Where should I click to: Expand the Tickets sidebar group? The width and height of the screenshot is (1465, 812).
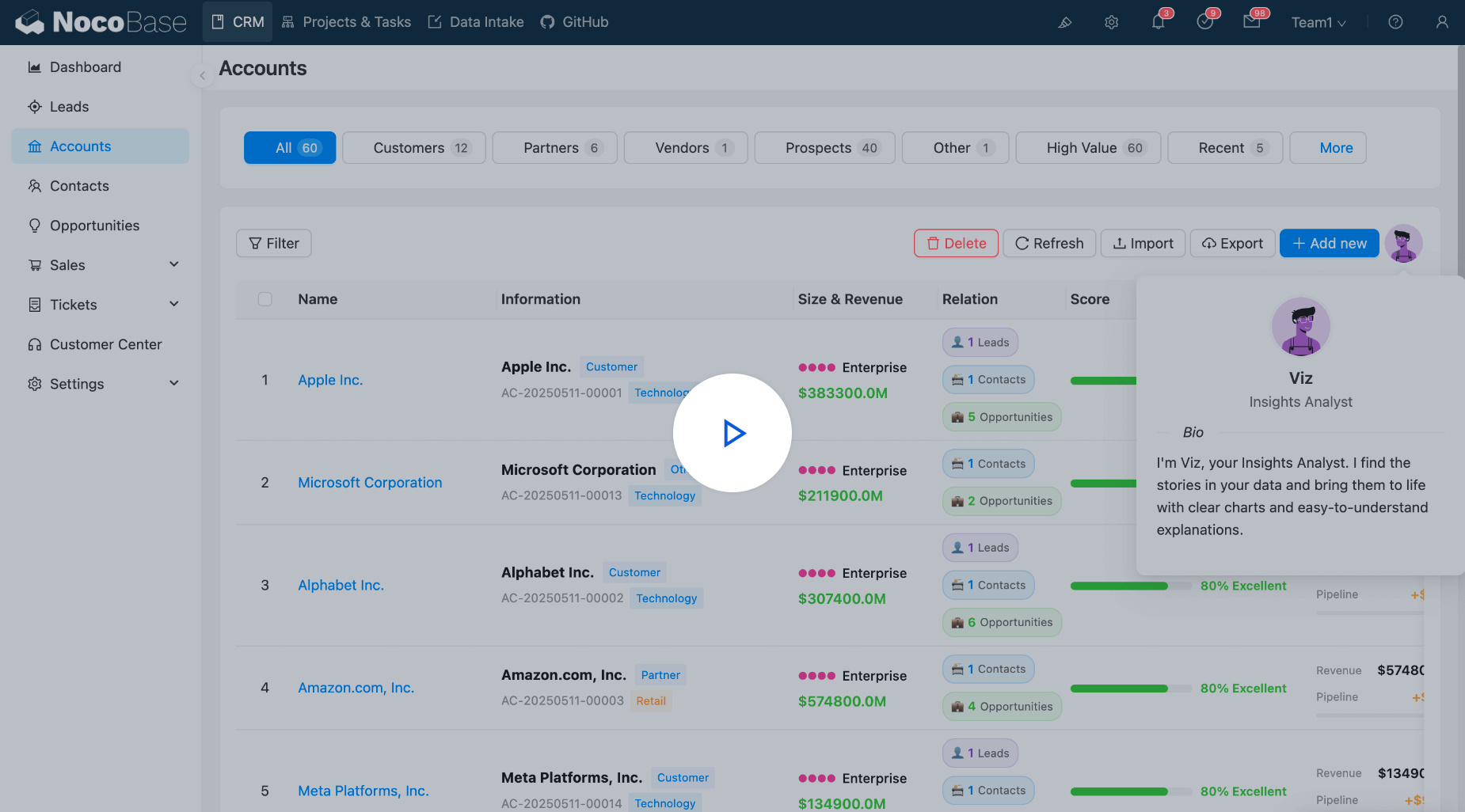(x=72, y=304)
